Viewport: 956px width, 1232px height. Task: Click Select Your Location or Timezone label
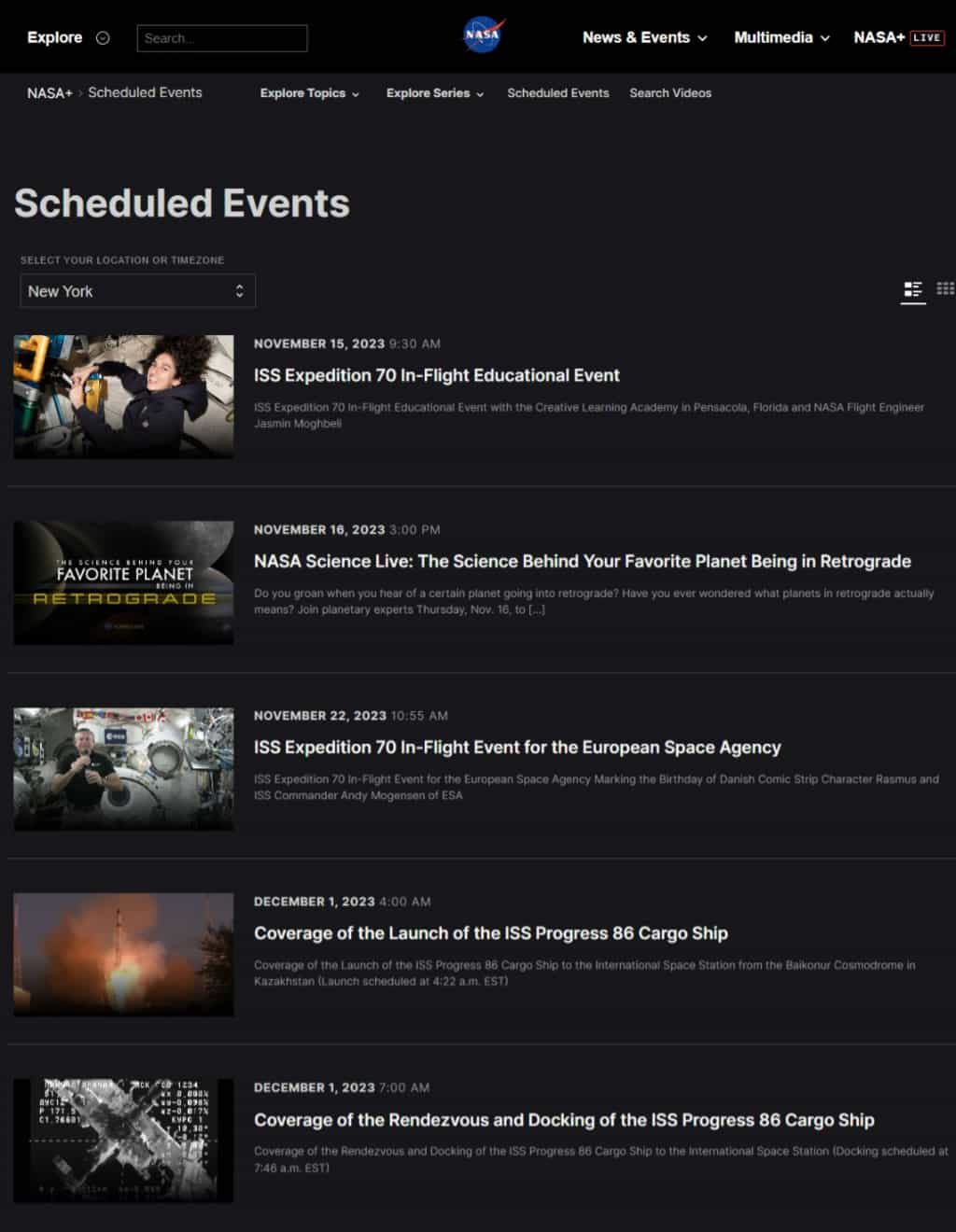click(122, 260)
